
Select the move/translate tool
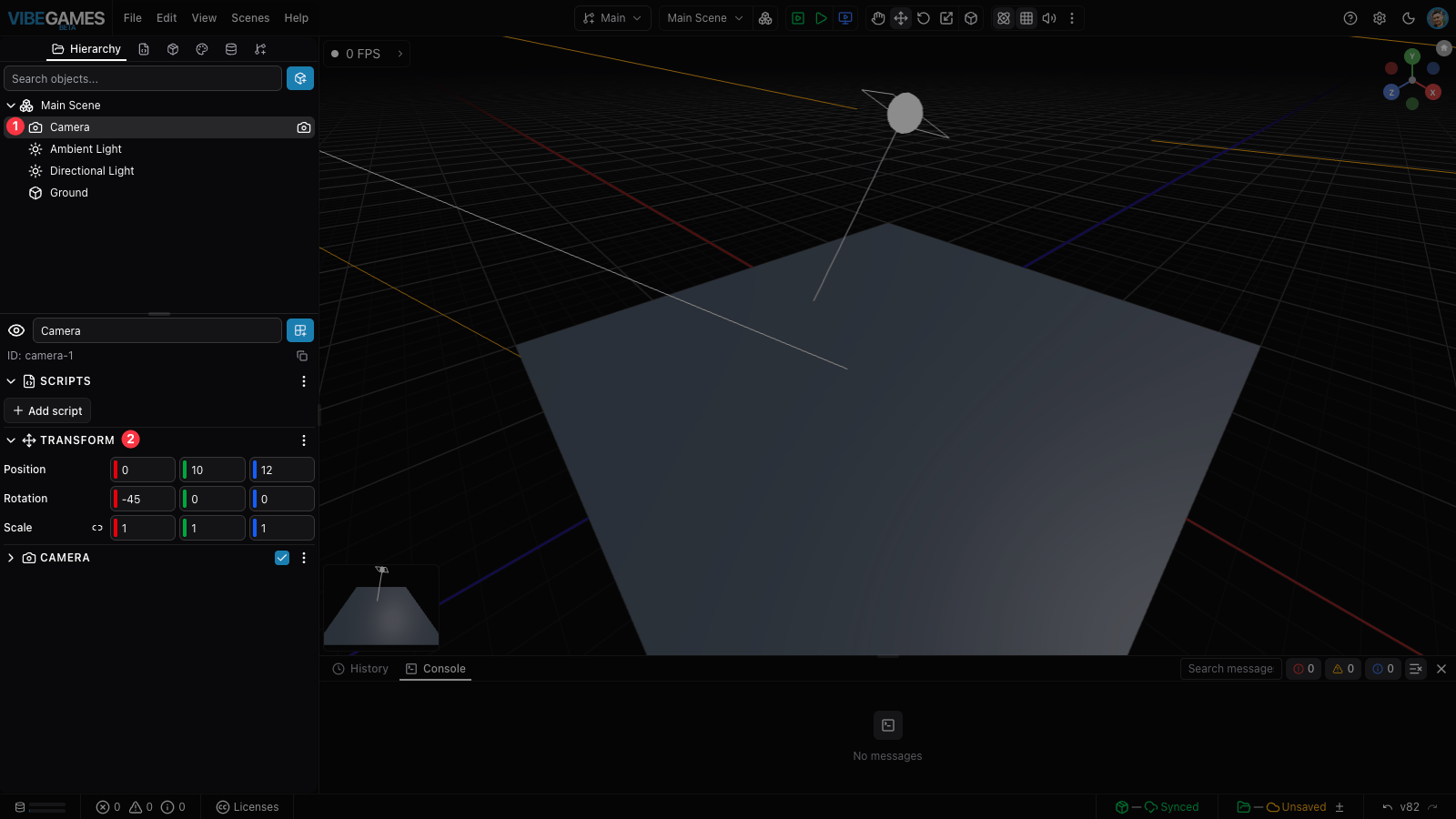pyautogui.click(x=901, y=18)
